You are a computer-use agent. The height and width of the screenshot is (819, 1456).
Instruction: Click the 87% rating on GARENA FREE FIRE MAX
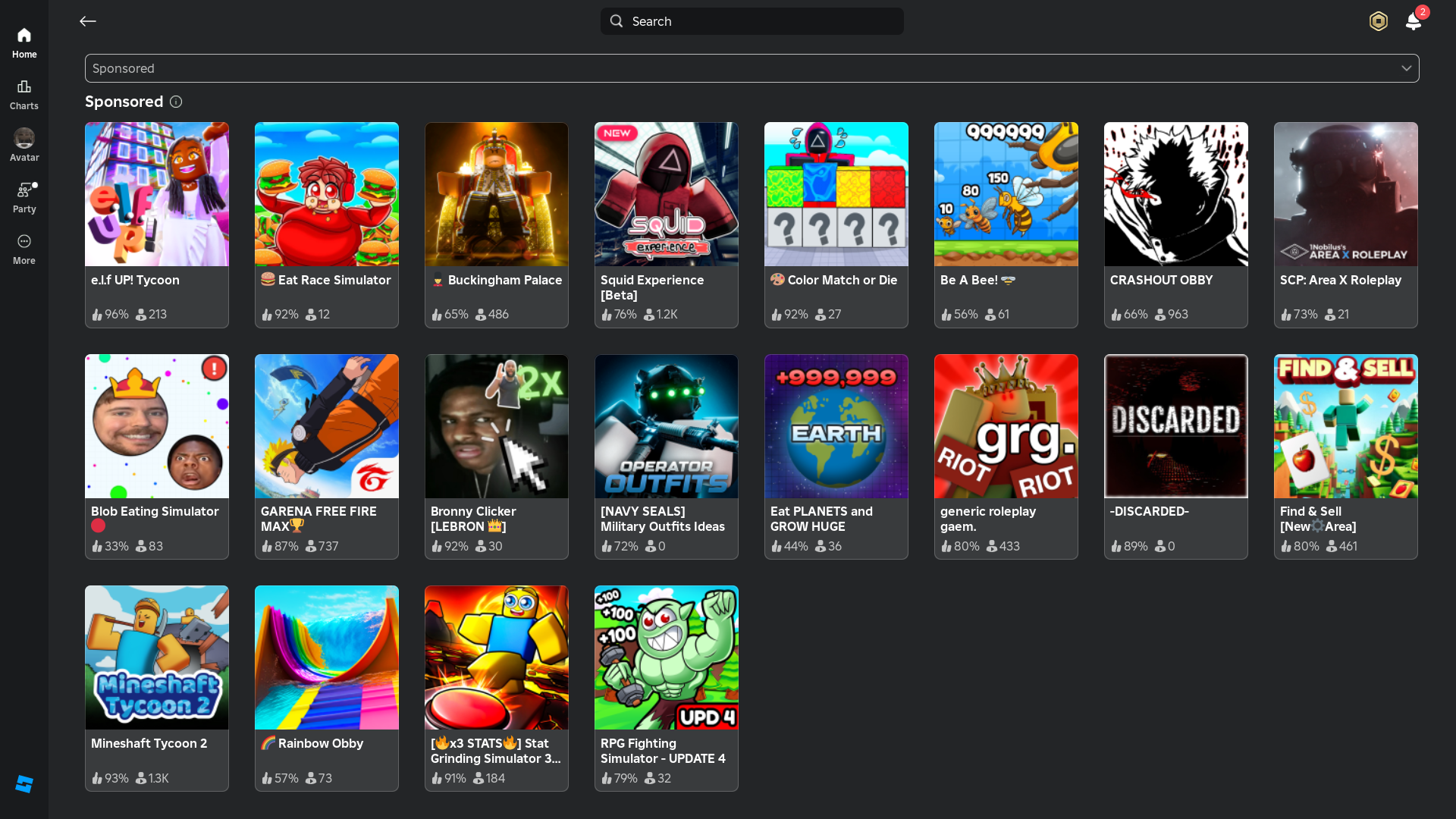point(281,546)
